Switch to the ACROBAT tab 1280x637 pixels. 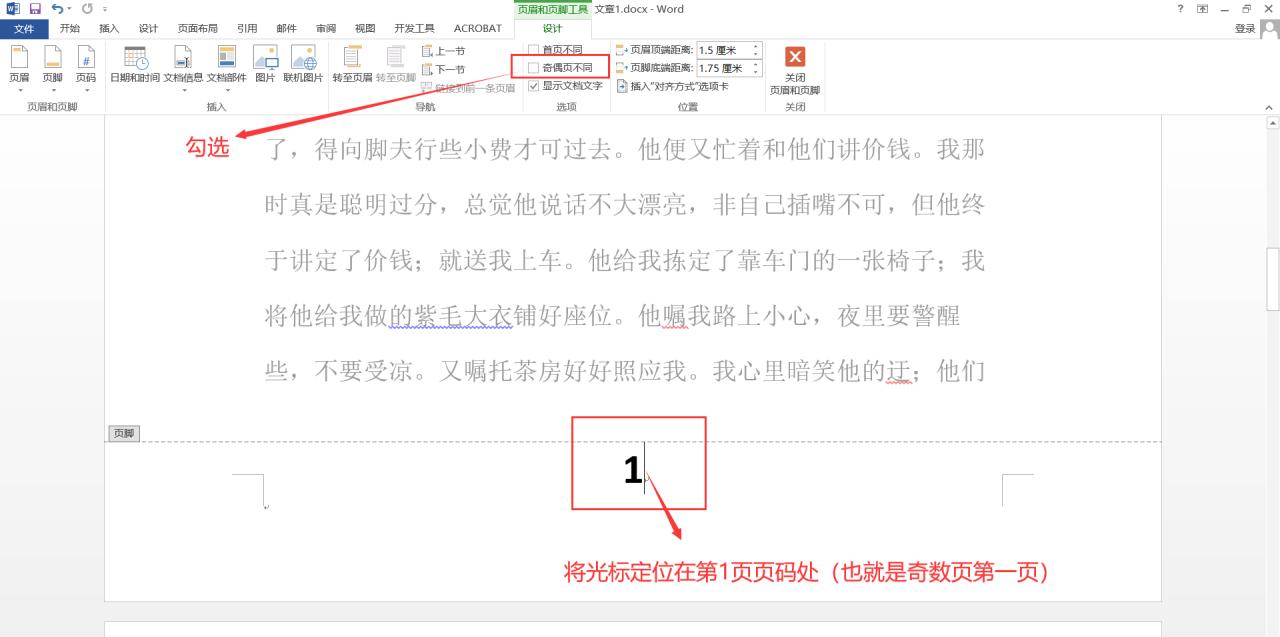478,29
